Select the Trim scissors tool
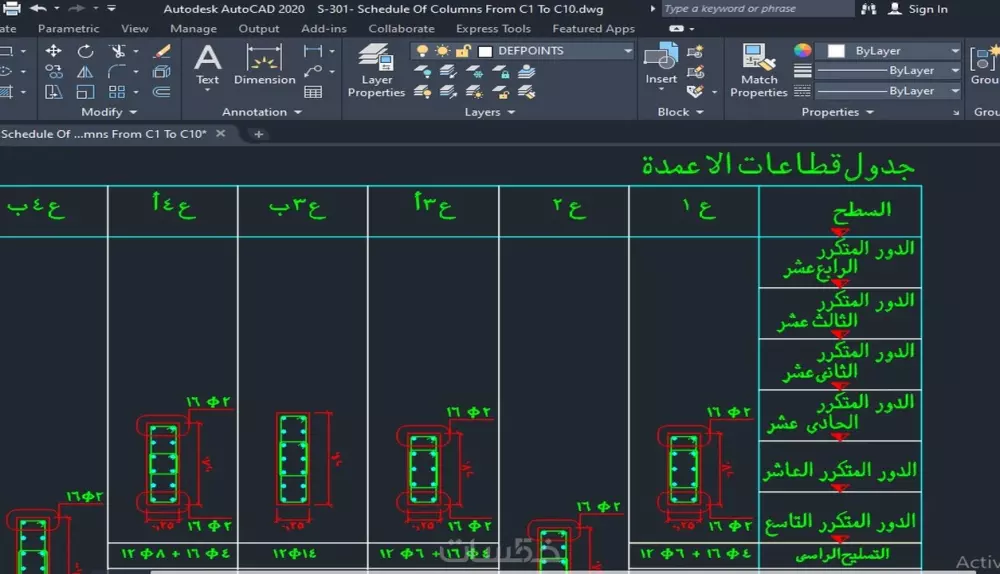Viewport: 1000px width, 574px height. pyautogui.click(x=117, y=50)
